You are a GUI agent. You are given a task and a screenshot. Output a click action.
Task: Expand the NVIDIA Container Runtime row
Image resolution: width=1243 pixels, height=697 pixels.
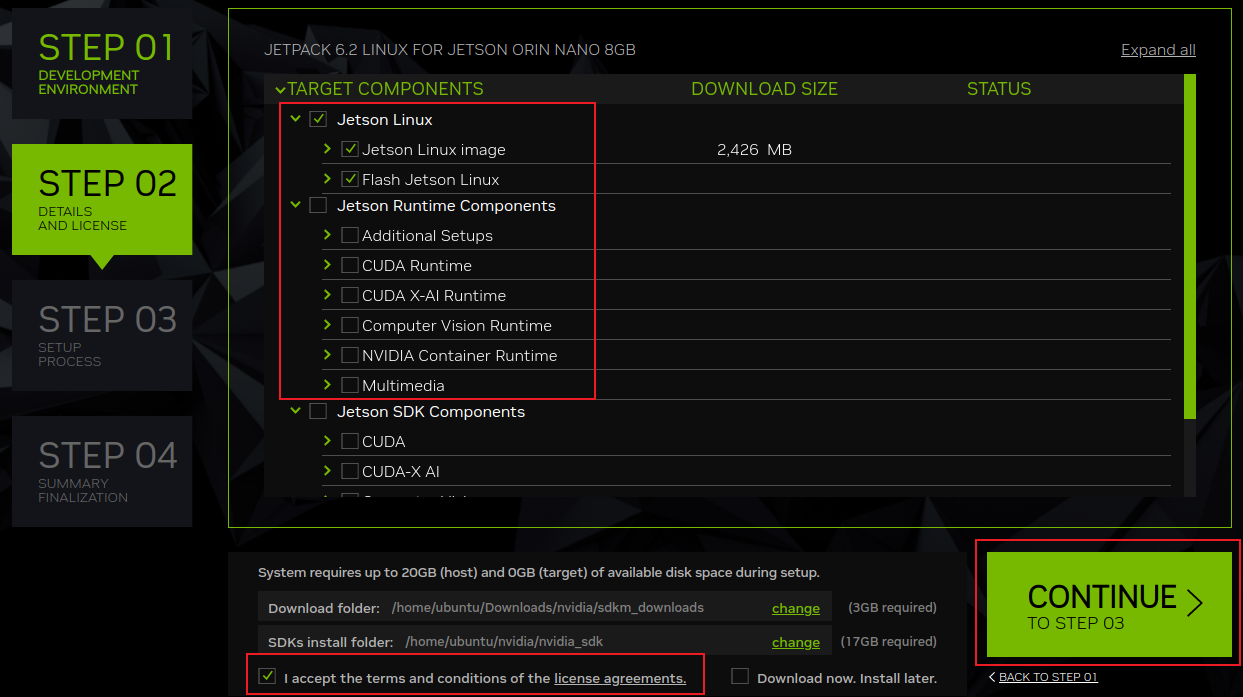click(x=327, y=355)
